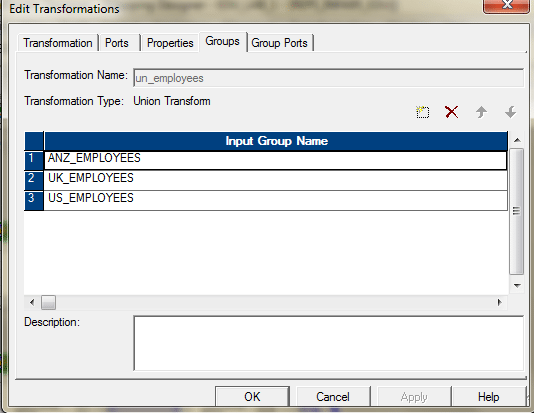Switch to the Transformation tab
This screenshot has height=413, width=534.
58,43
